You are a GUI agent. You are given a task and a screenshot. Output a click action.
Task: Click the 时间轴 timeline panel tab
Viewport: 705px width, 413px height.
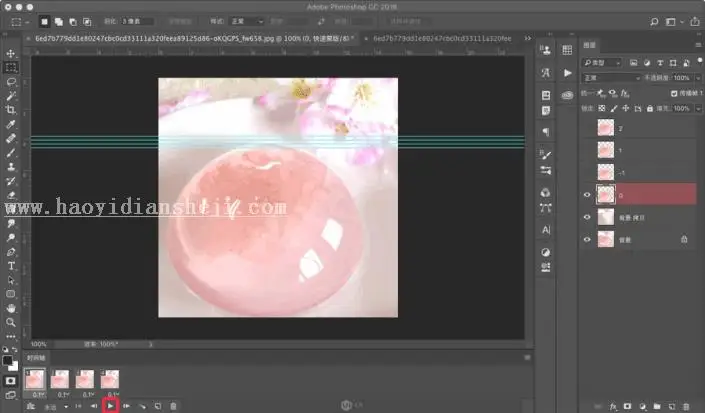[x=36, y=358]
